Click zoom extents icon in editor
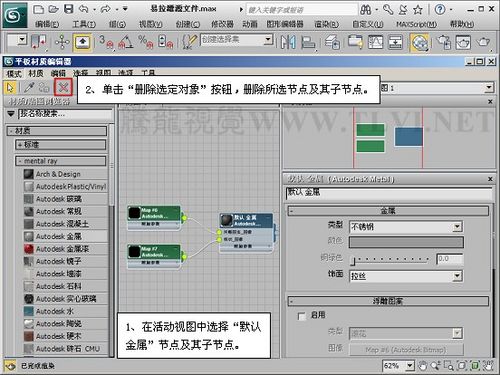Image resolution: width=500 pixels, height=375 pixels. coord(462,366)
